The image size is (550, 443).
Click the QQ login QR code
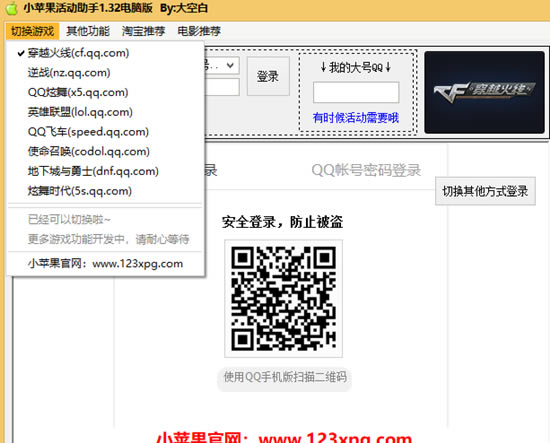[x=283, y=298]
